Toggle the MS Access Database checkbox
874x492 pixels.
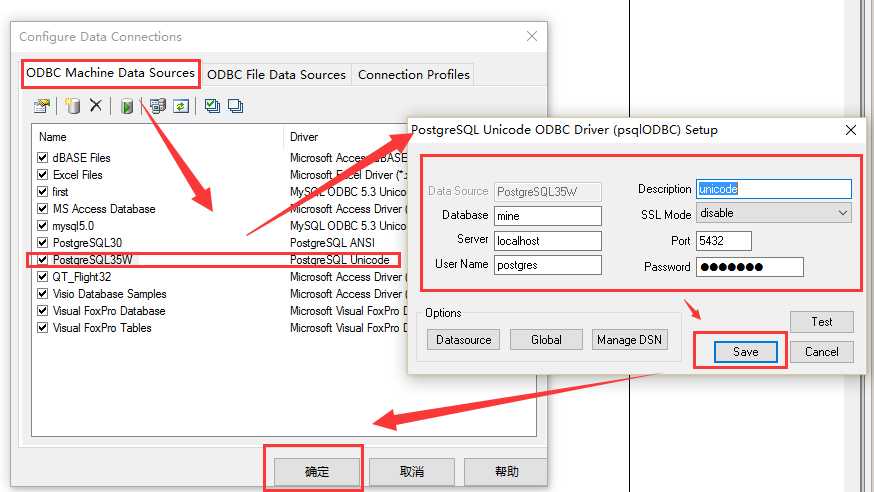pos(42,208)
